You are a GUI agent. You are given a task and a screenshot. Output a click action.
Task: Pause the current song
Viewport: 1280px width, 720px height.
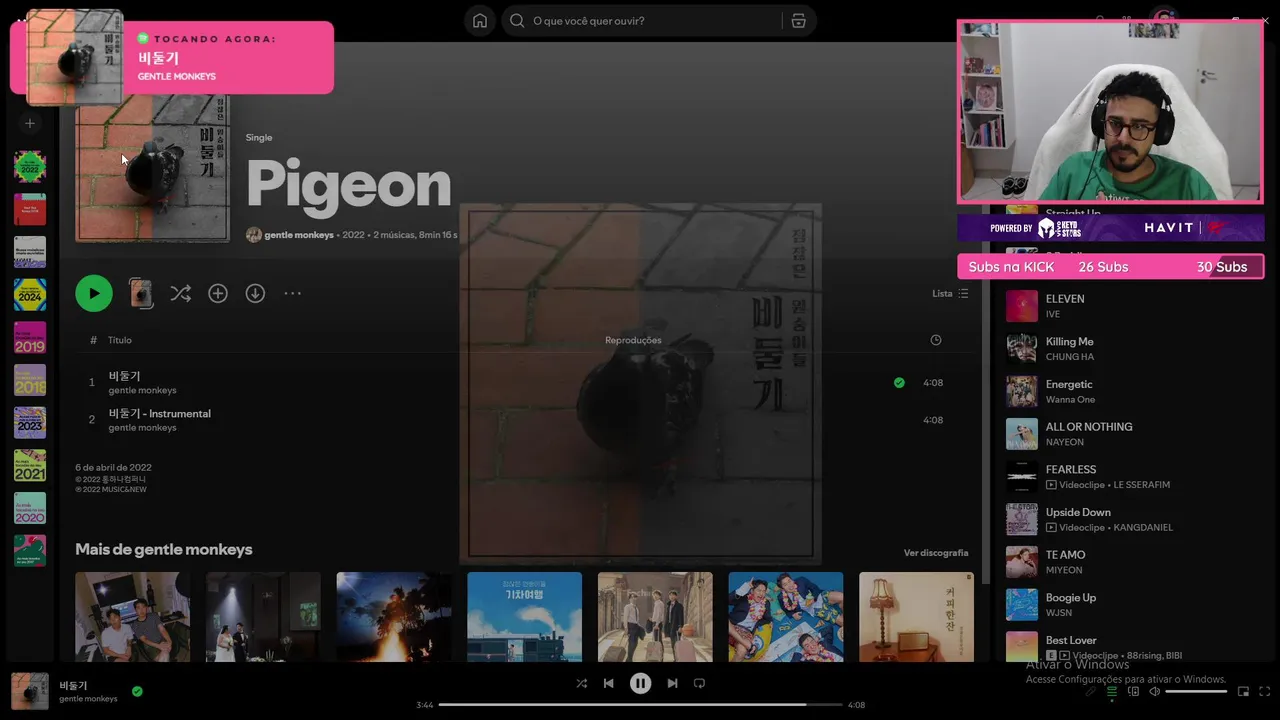tap(640, 683)
